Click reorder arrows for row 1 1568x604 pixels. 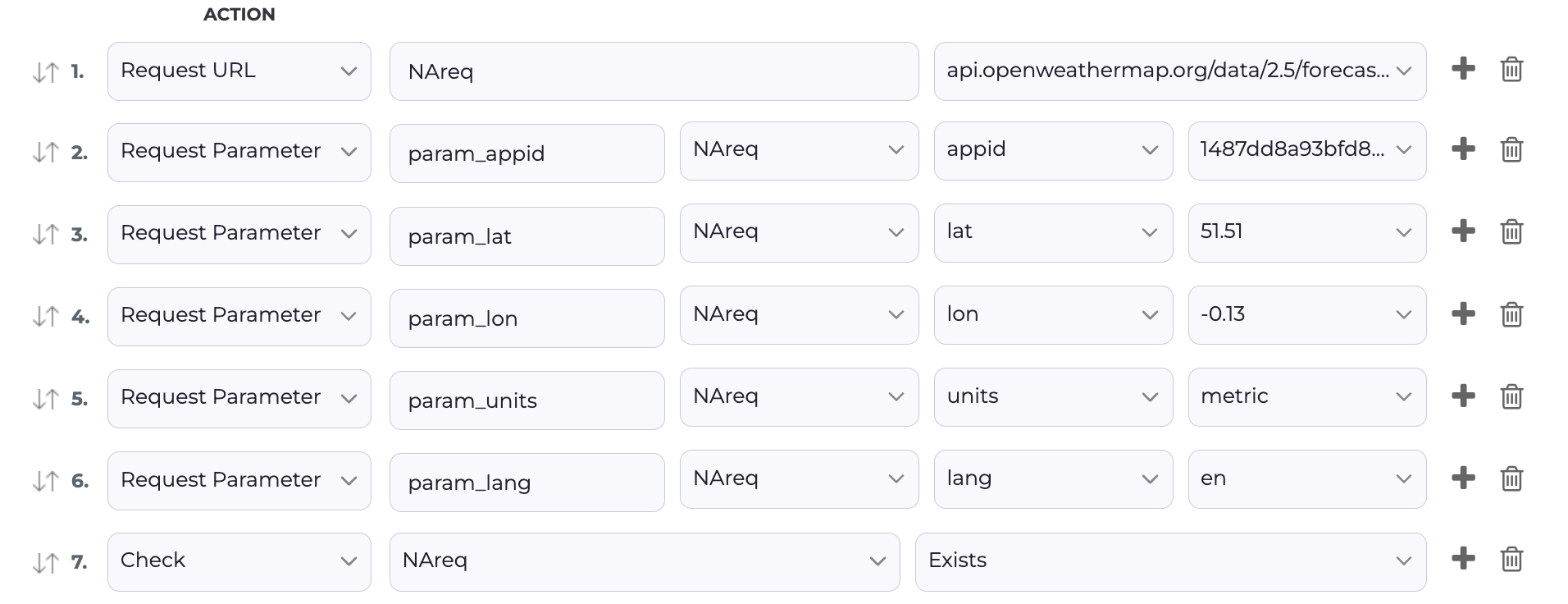click(46, 72)
